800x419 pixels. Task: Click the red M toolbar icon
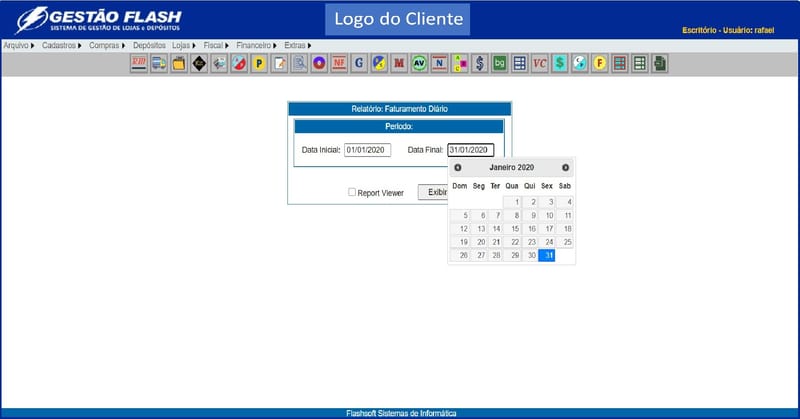[x=400, y=64]
